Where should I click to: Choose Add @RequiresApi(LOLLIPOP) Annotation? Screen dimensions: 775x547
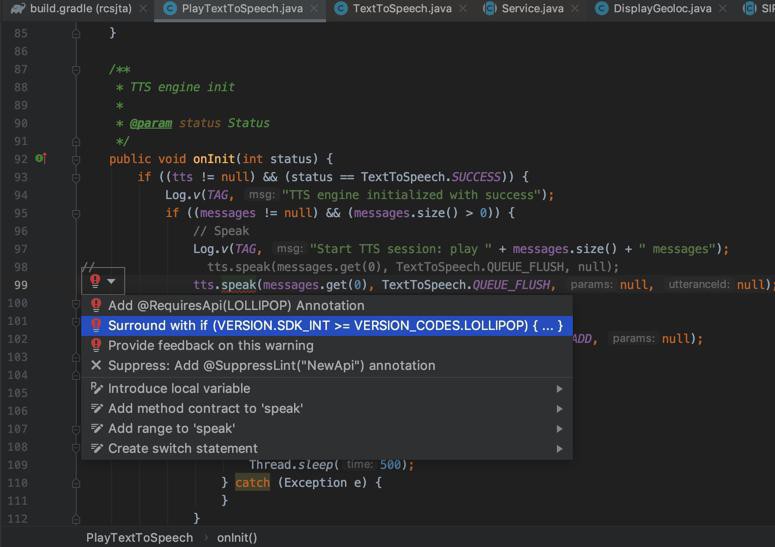(327, 305)
